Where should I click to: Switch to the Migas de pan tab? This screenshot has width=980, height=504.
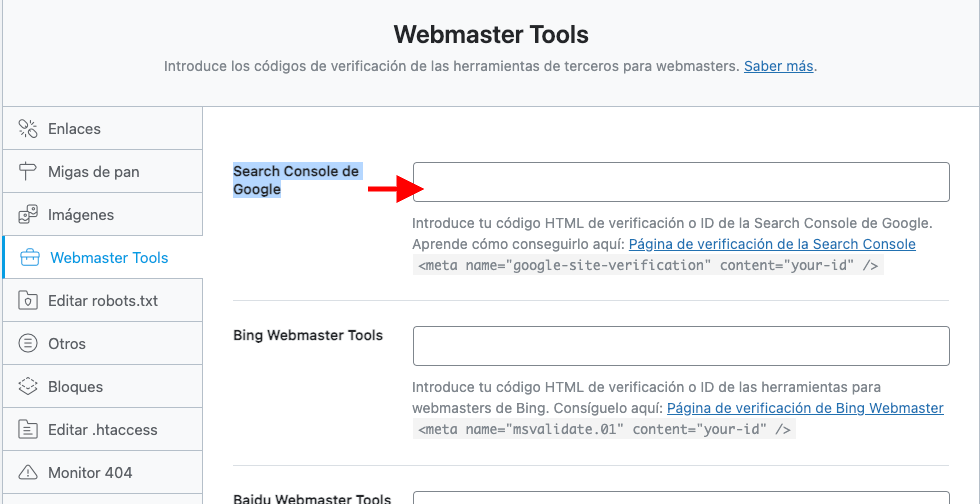[x=102, y=171]
